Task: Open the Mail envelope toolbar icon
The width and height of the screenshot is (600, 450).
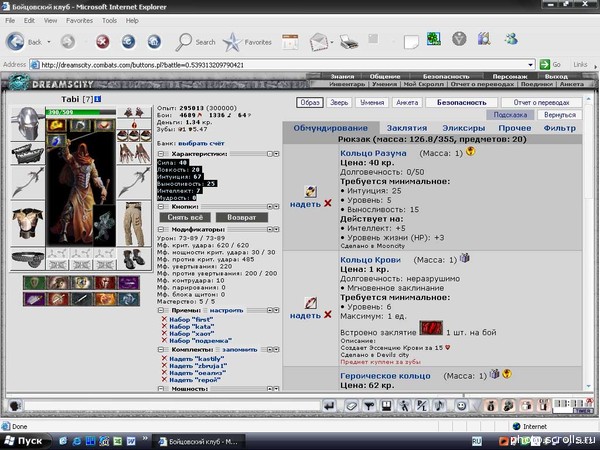Action: [x=319, y=42]
